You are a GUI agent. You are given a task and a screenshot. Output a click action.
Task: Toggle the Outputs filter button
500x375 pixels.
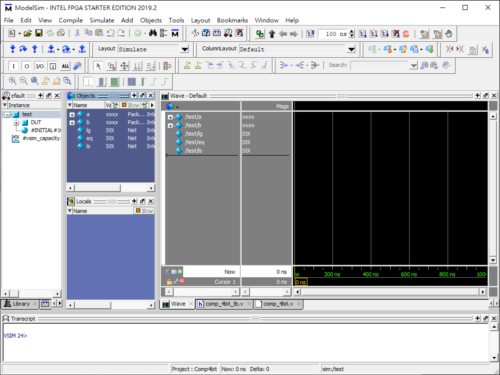pyautogui.click(x=27, y=66)
